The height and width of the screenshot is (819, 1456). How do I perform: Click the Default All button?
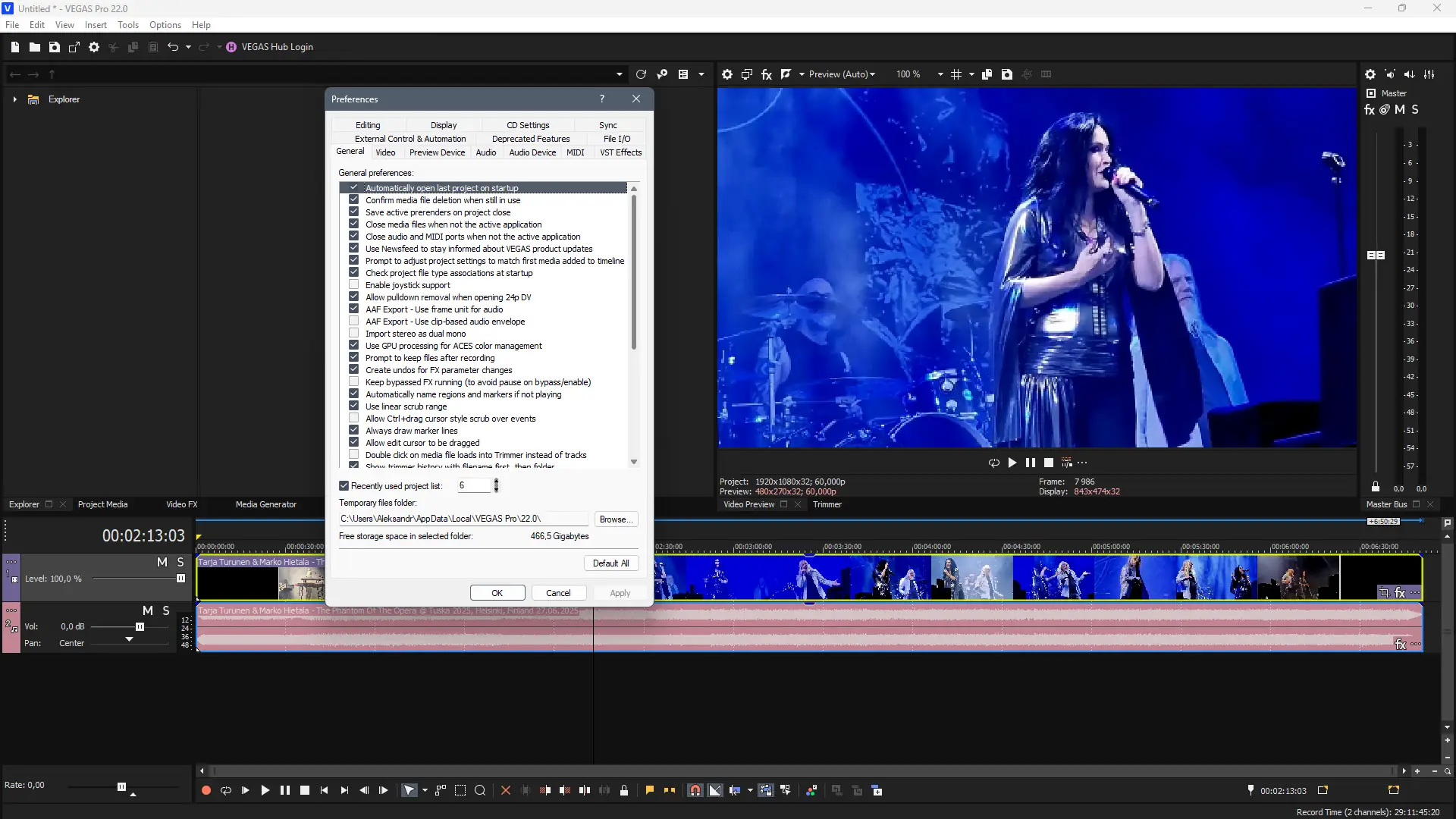click(610, 563)
